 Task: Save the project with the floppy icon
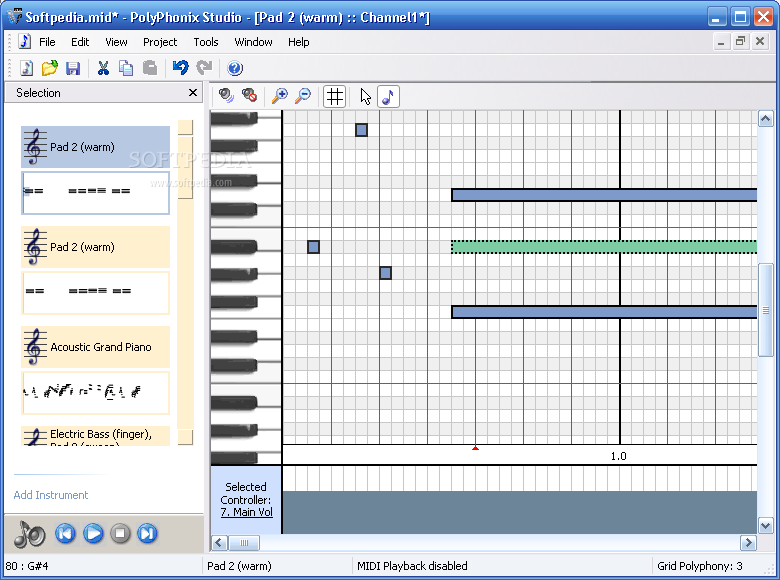73,68
